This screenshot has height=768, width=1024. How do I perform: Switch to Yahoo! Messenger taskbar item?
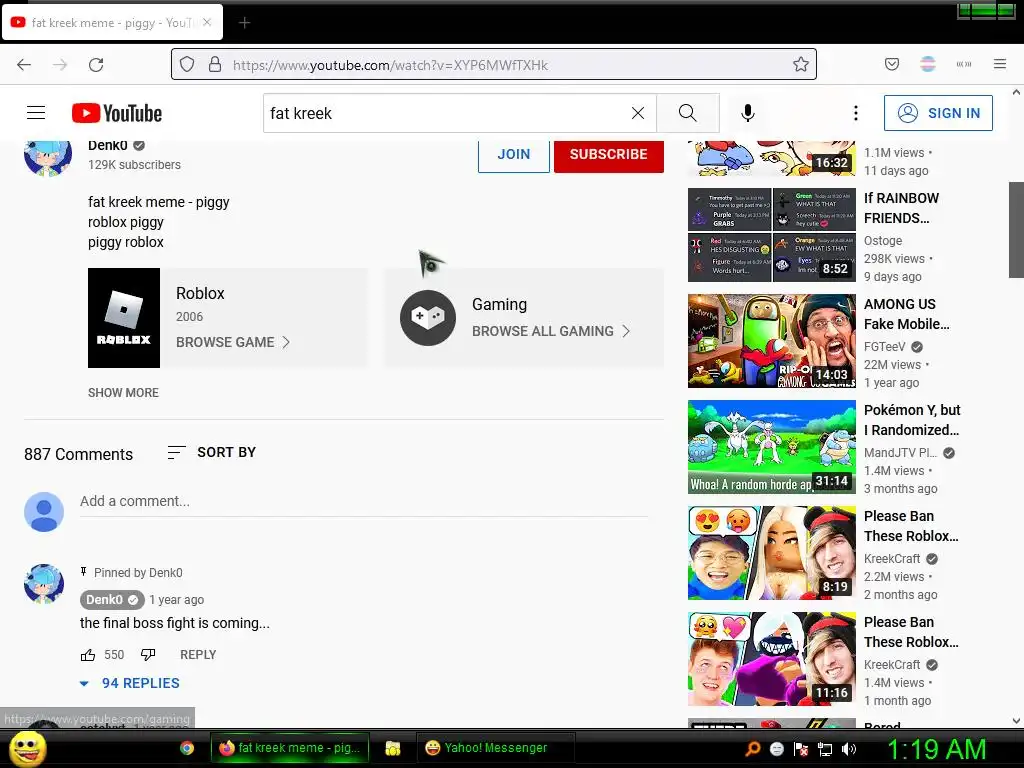[496, 748]
